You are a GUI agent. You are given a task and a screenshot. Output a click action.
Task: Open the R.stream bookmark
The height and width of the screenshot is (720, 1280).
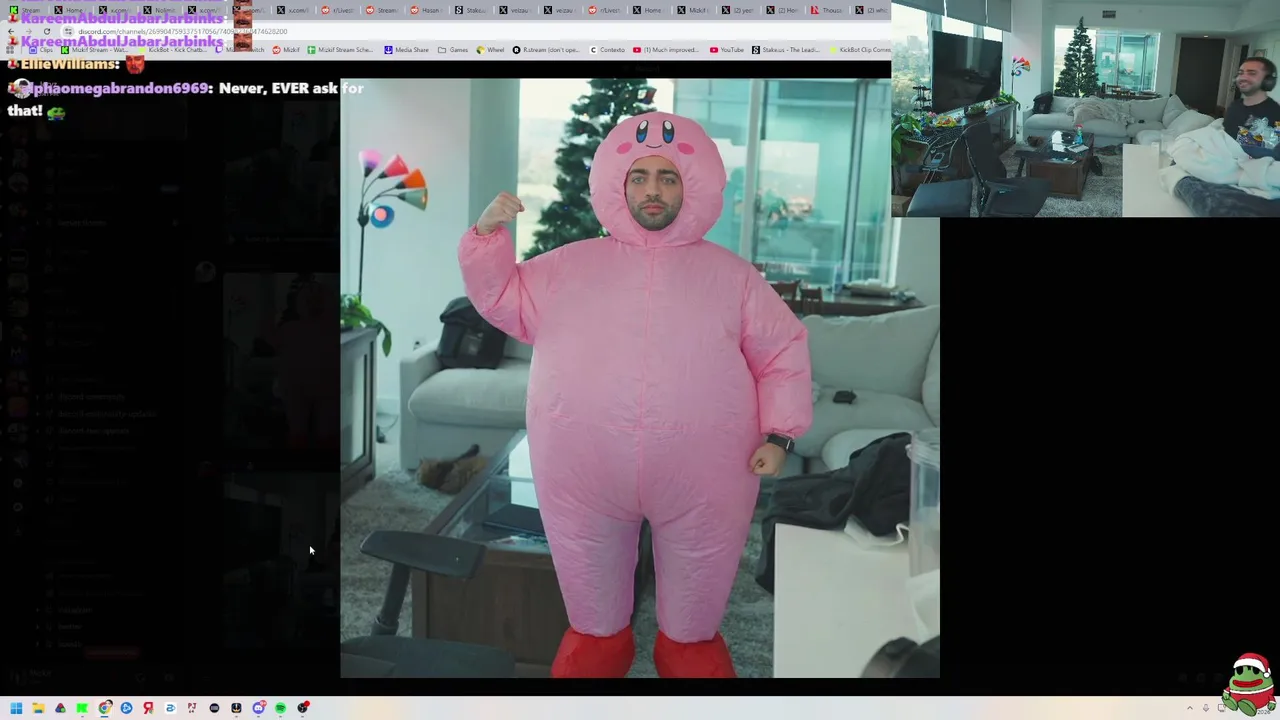click(546, 50)
